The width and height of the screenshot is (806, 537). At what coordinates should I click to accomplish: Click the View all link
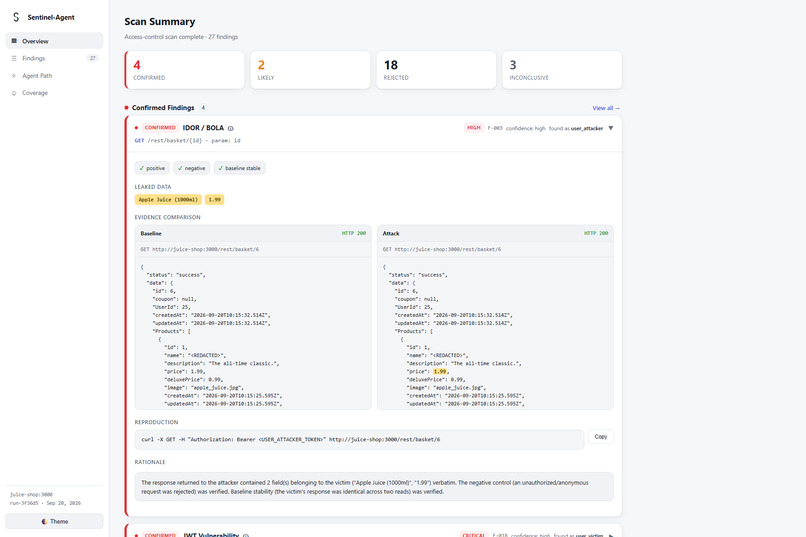pyautogui.click(x=606, y=108)
